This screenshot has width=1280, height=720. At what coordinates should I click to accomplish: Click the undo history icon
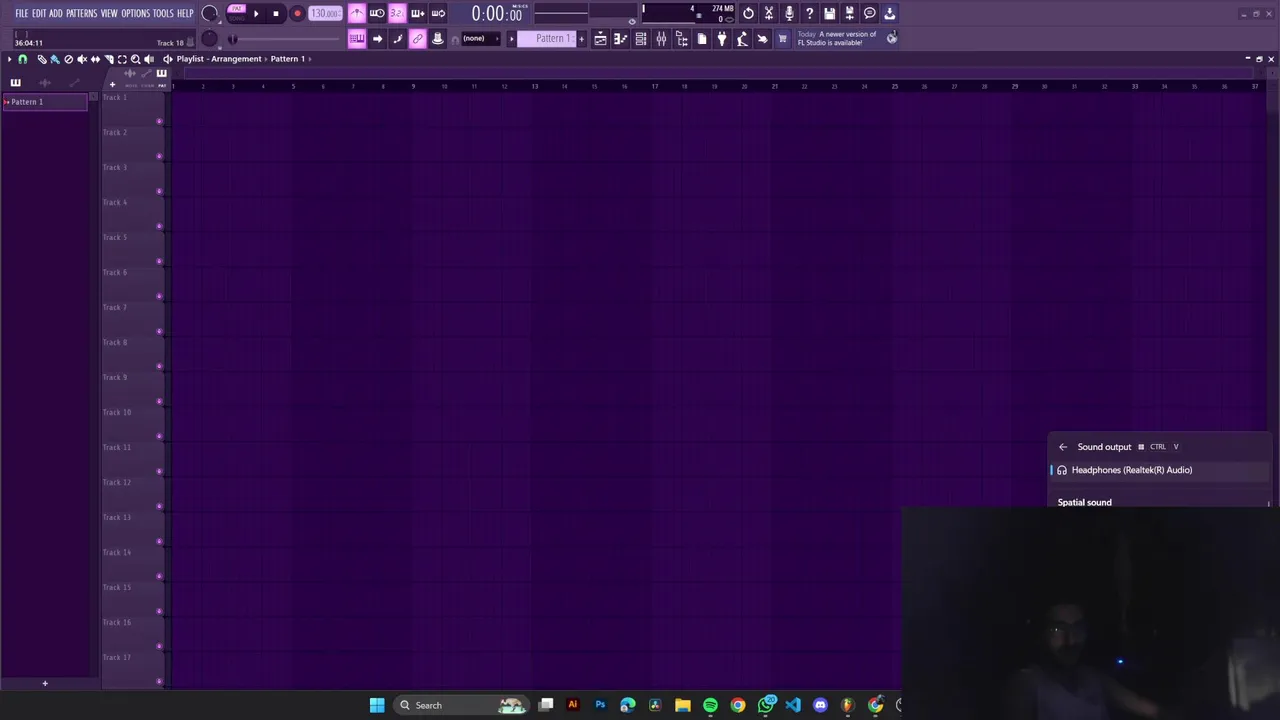(x=748, y=14)
